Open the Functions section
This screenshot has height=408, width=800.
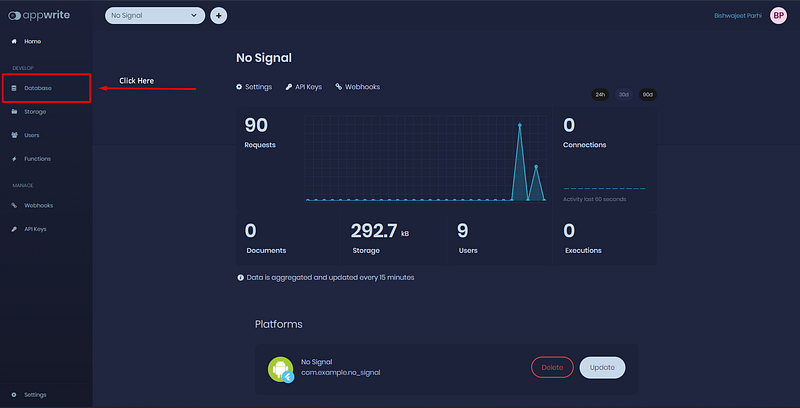[x=37, y=159]
